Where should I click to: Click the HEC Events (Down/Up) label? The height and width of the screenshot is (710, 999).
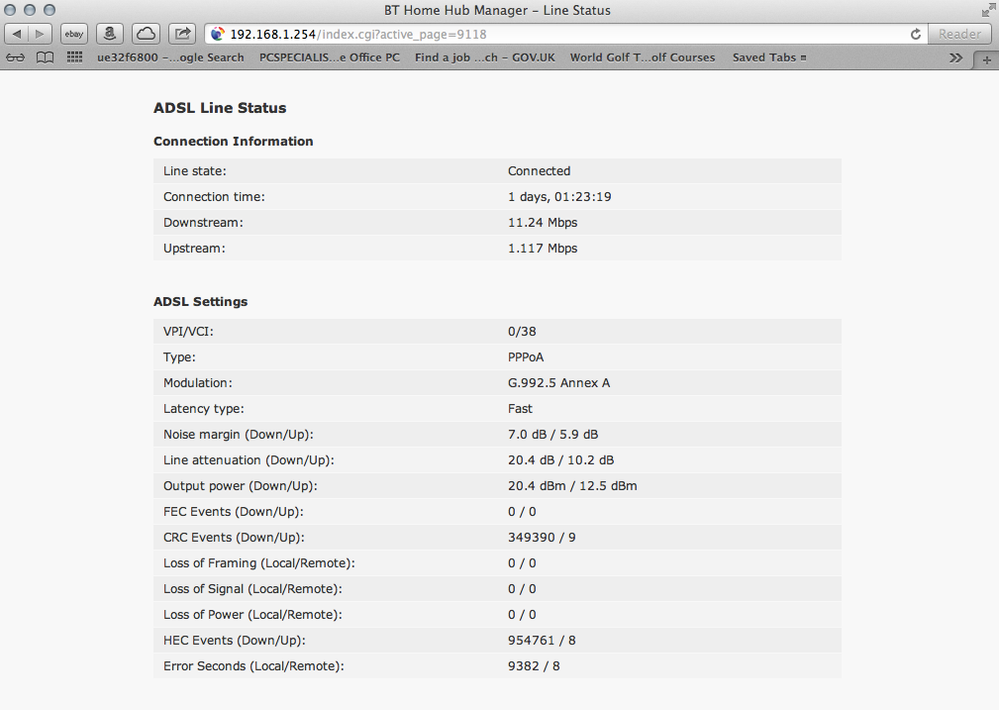pyautogui.click(x=234, y=641)
